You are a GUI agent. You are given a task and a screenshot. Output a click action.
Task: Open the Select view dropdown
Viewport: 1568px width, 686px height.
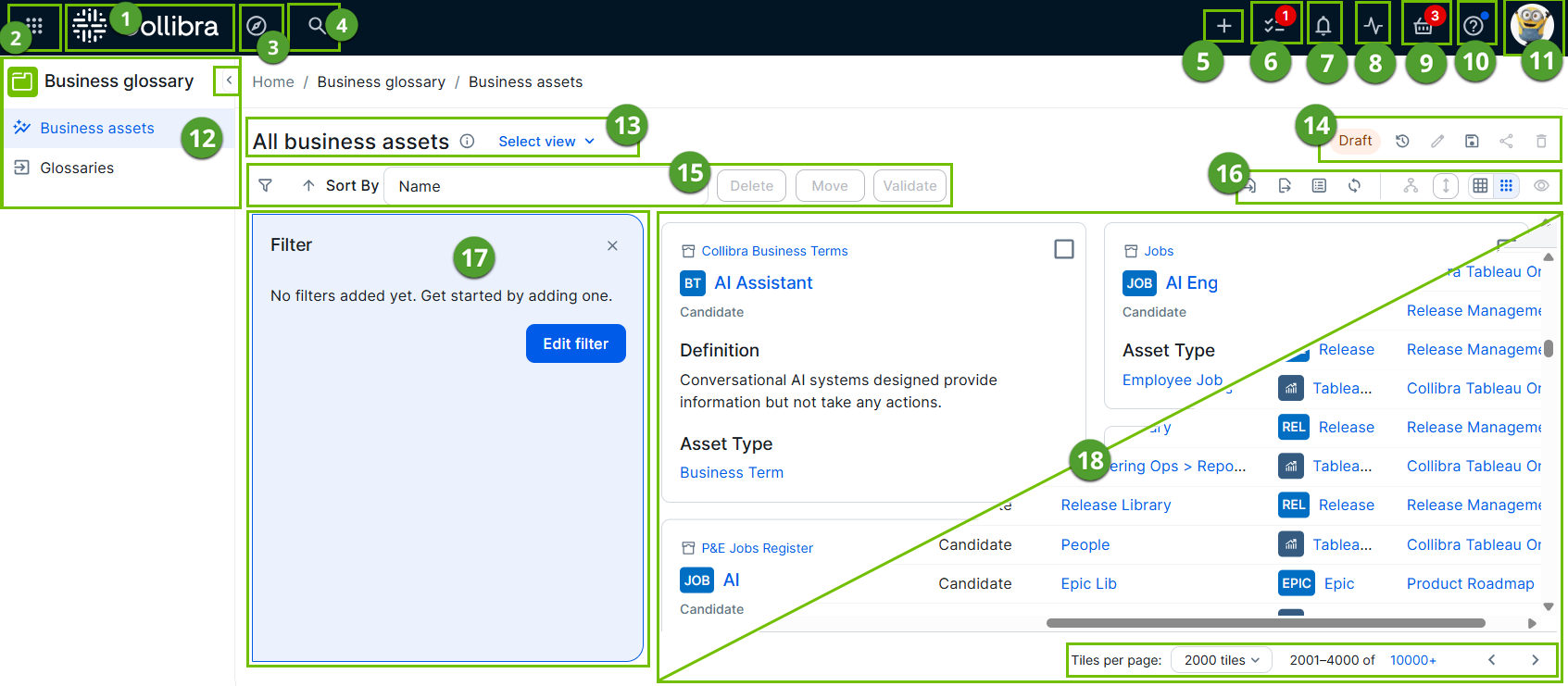coord(546,141)
